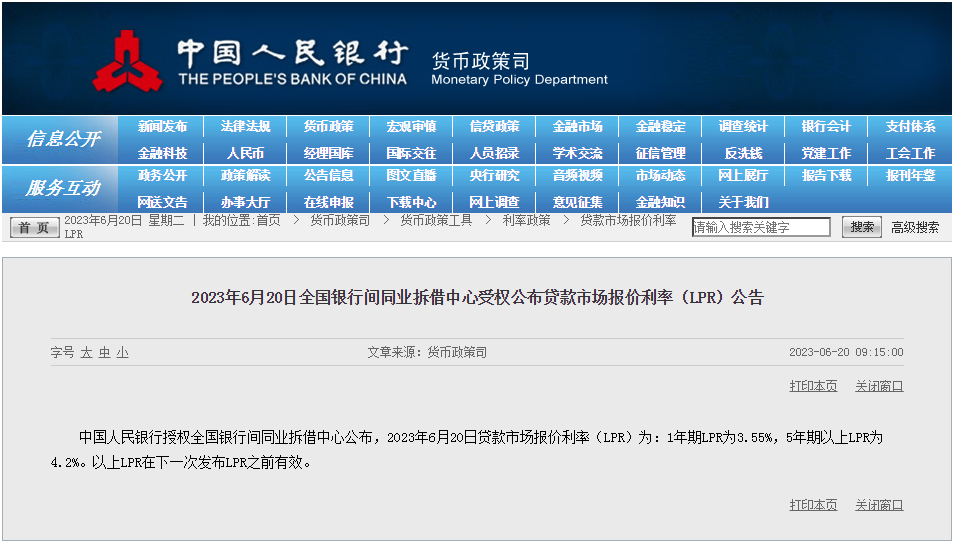Open 报刊年鉴 link

tap(910, 176)
